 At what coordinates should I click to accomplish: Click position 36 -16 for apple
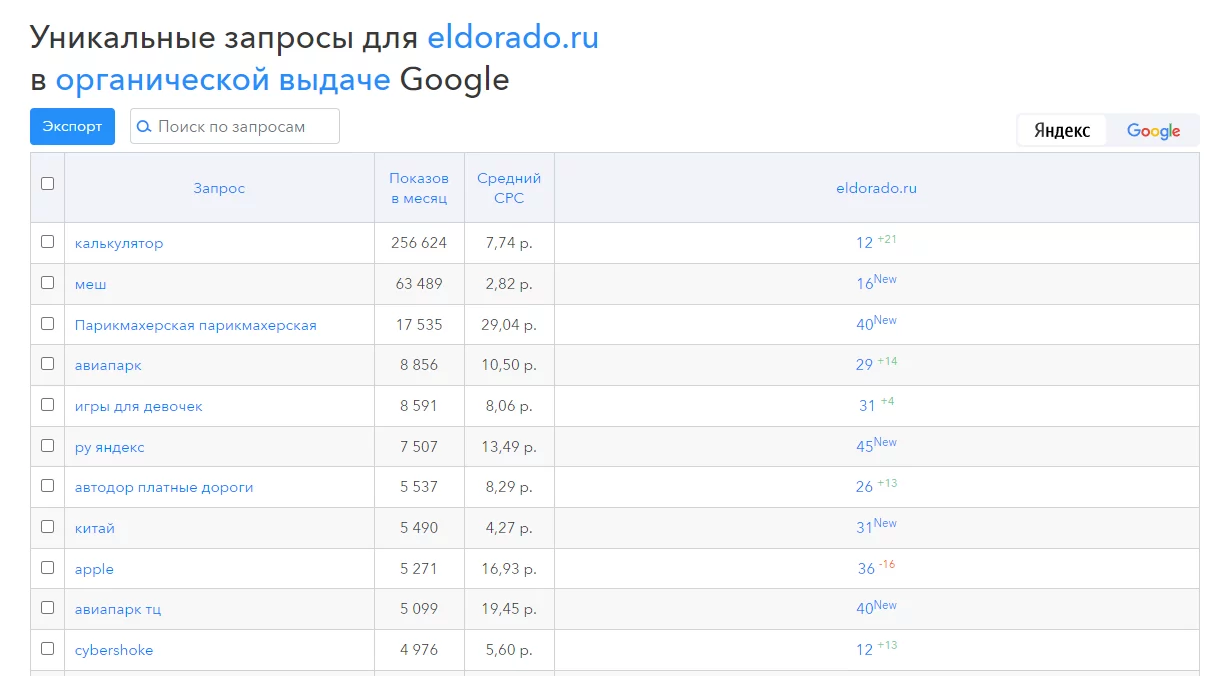(876, 568)
